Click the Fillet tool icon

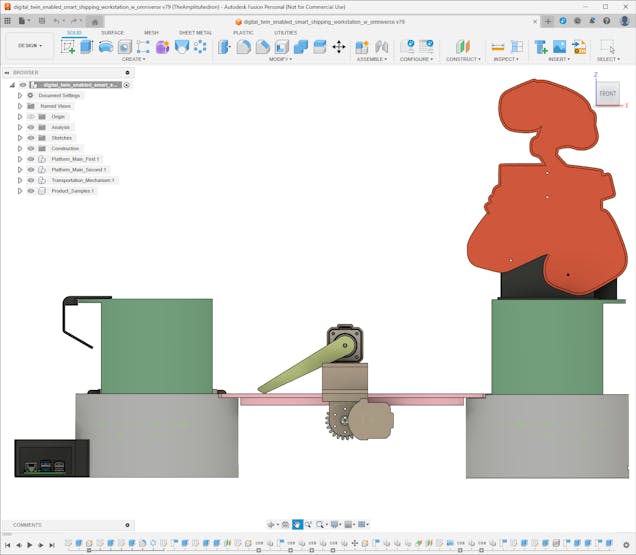(x=244, y=47)
